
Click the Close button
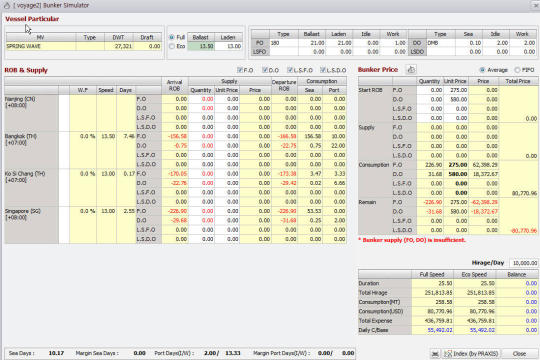519,354
